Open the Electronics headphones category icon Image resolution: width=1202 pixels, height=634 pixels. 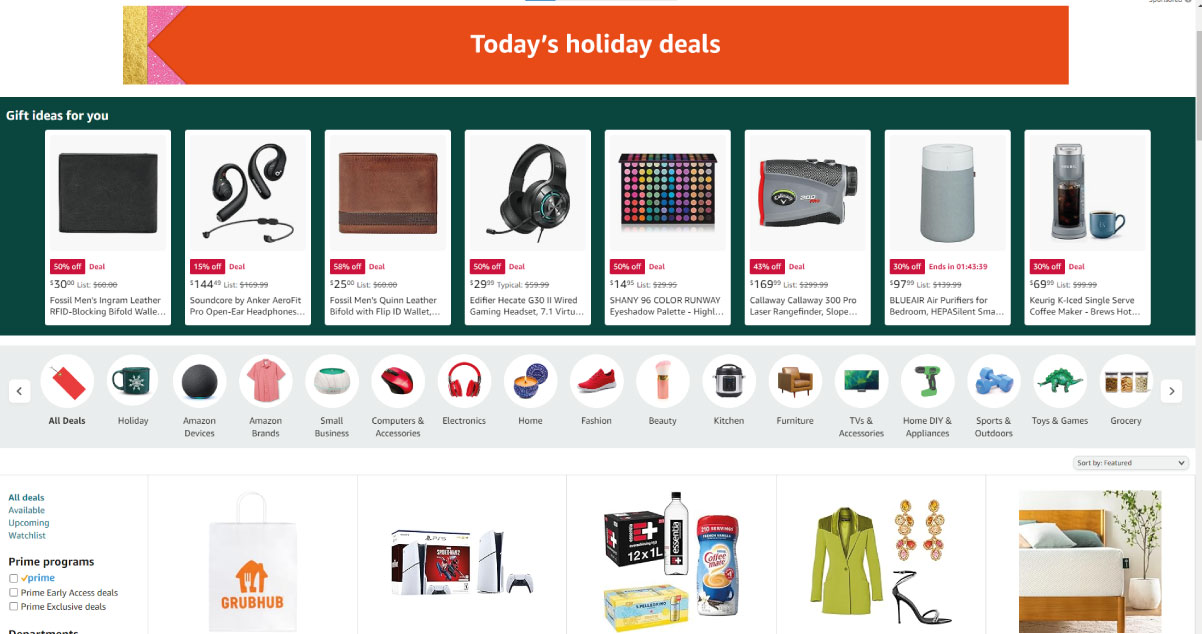464,381
